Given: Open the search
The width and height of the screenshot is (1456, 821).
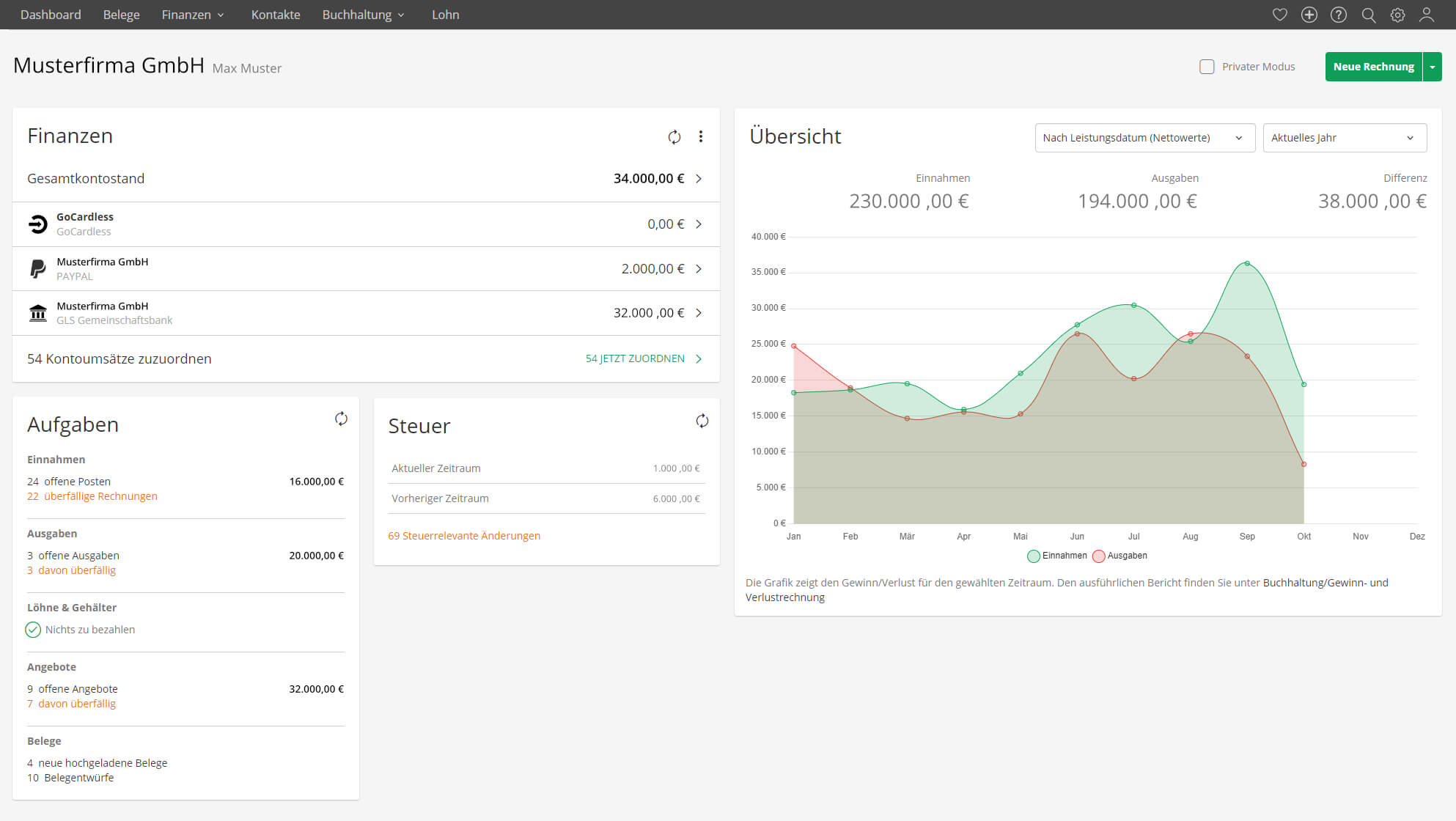Looking at the screenshot, I should 1368,15.
